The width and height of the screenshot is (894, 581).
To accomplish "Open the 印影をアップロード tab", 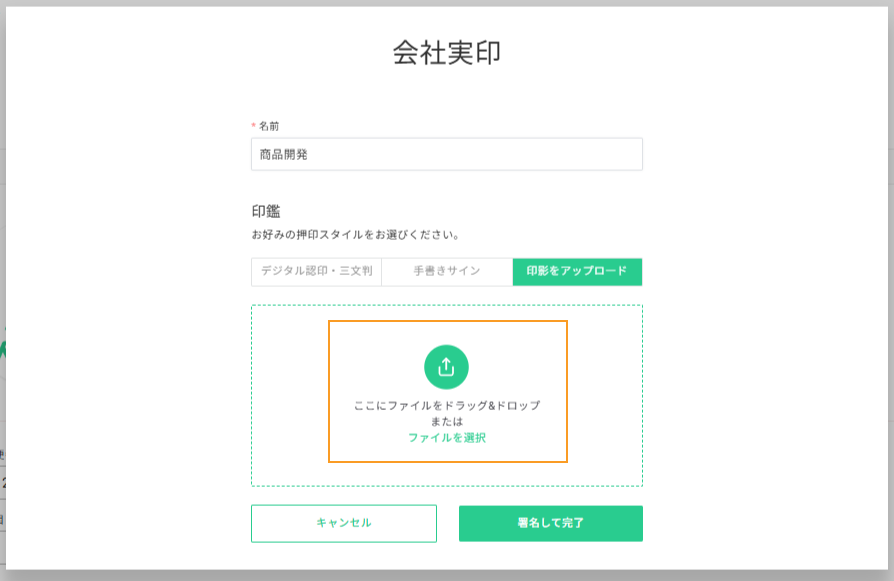I will pyautogui.click(x=577, y=271).
